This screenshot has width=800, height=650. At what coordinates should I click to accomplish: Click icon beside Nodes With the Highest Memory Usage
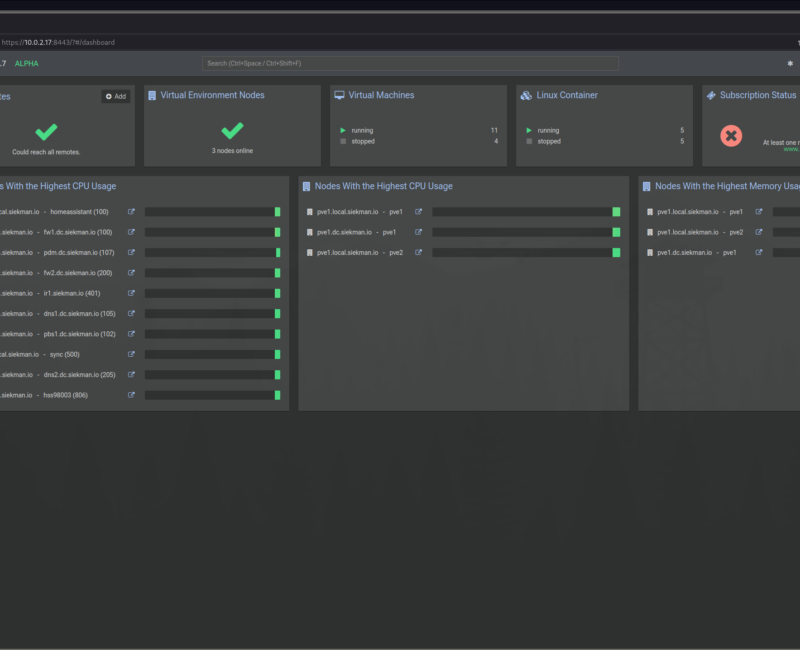tap(646, 187)
